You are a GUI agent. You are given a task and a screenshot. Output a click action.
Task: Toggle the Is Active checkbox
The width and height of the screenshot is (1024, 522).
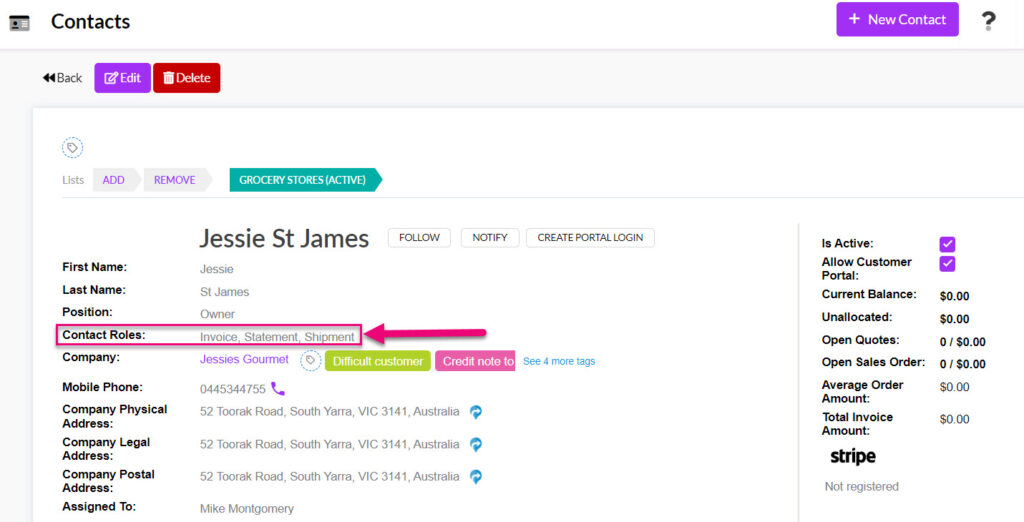947,244
